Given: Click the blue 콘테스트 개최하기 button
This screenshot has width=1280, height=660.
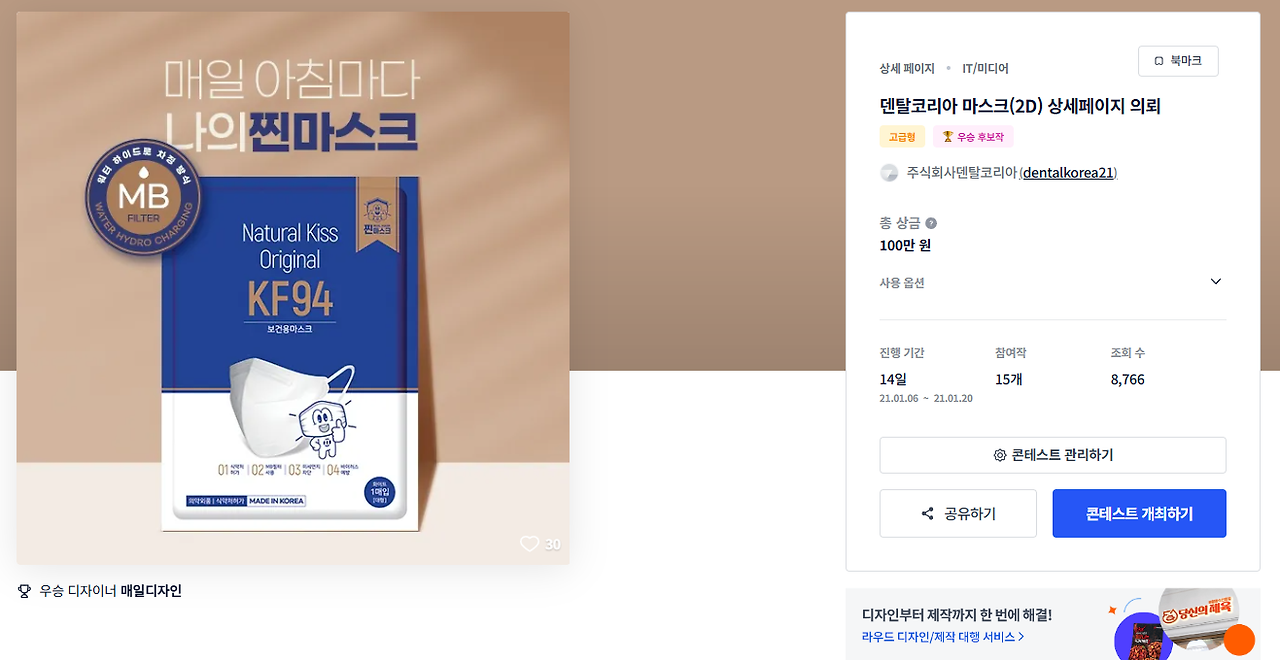Looking at the screenshot, I should tap(1139, 513).
